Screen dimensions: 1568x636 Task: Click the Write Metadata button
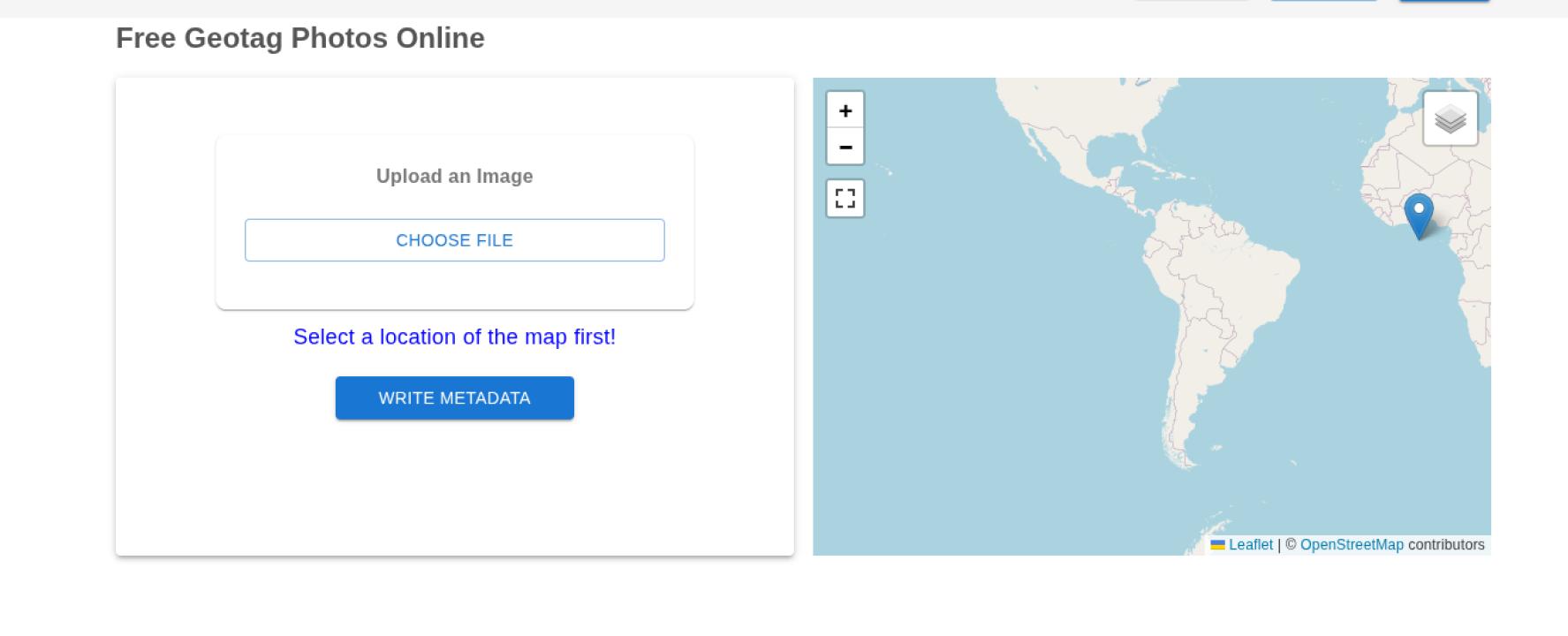tap(454, 398)
